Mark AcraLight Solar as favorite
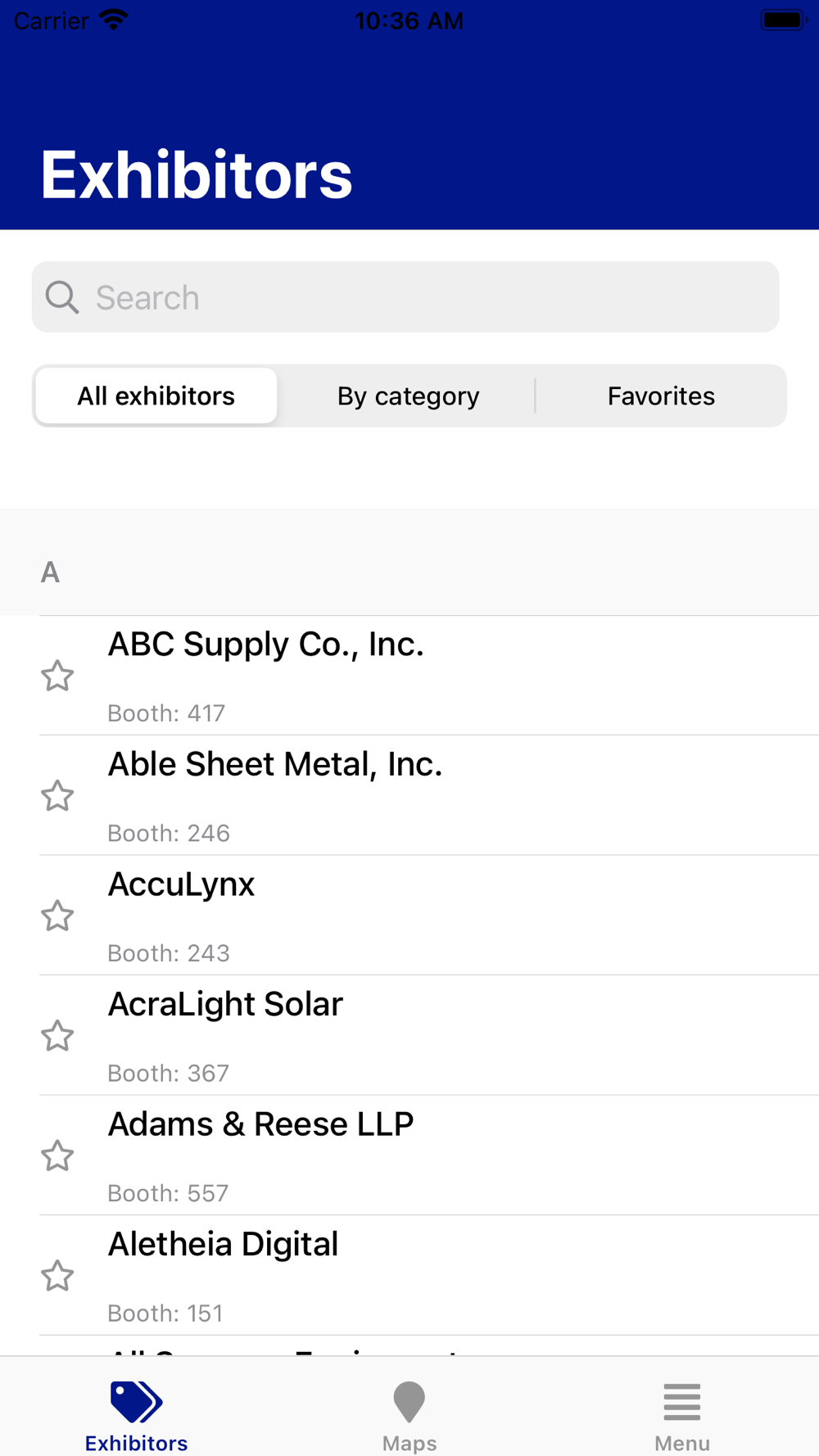This screenshot has width=819, height=1456. pyautogui.click(x=57, y=1036)
